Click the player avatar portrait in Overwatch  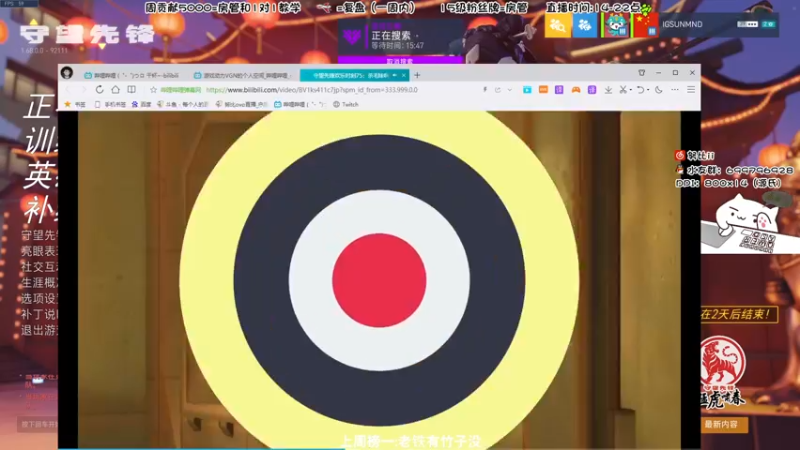[x=616, y=25]
